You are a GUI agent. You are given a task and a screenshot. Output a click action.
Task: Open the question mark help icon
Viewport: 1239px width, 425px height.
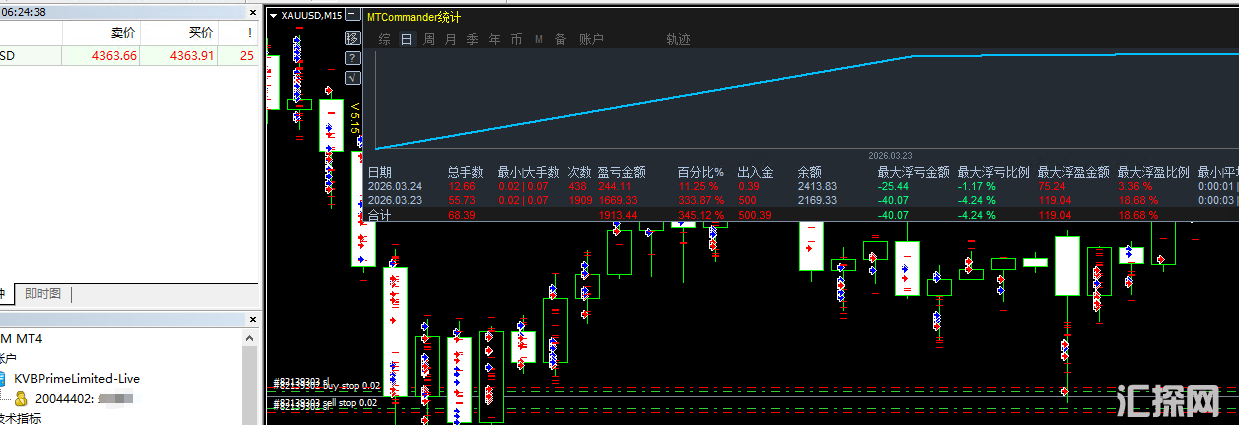point(351,57)
